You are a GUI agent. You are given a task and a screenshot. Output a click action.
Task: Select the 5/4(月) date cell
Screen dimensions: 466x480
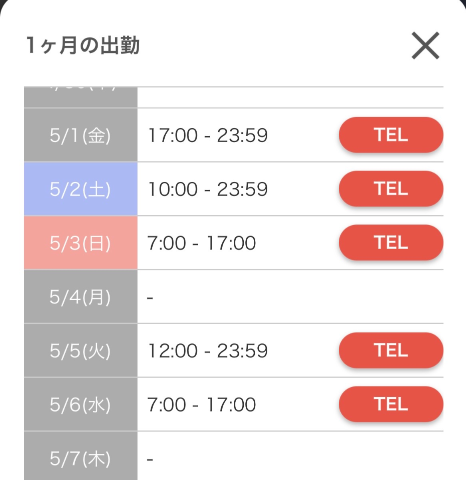81,297
